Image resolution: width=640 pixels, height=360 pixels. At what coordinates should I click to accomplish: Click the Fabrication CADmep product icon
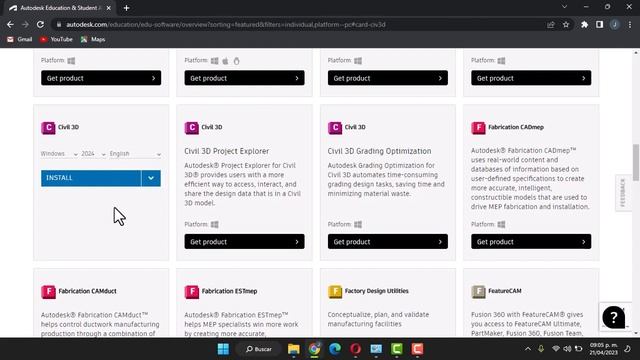click(x=478, y=128)
